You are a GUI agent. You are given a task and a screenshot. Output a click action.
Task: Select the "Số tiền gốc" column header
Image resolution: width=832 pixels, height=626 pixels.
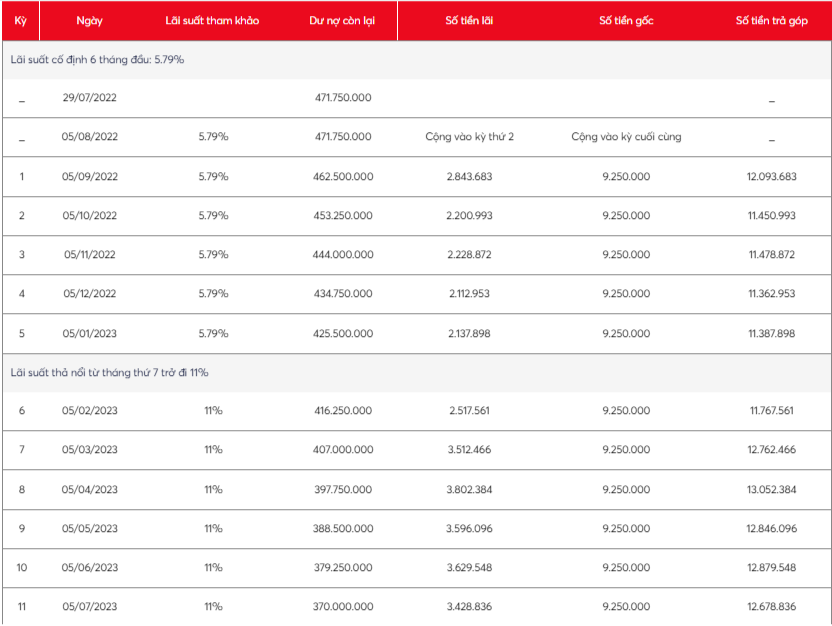point(626,21)
